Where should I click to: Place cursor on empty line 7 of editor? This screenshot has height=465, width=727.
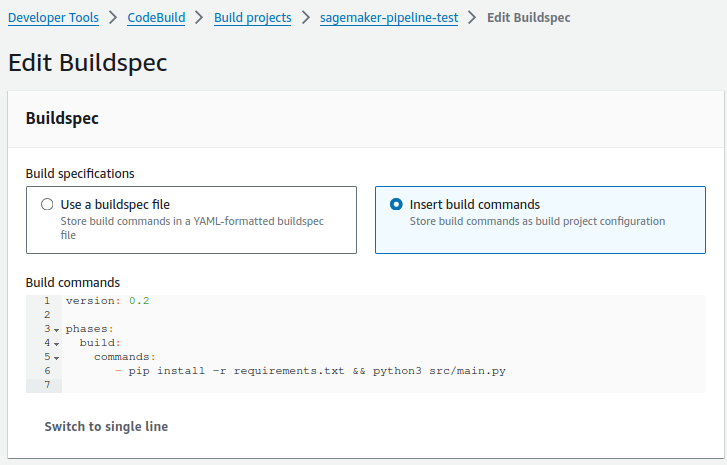pos(300,385)
